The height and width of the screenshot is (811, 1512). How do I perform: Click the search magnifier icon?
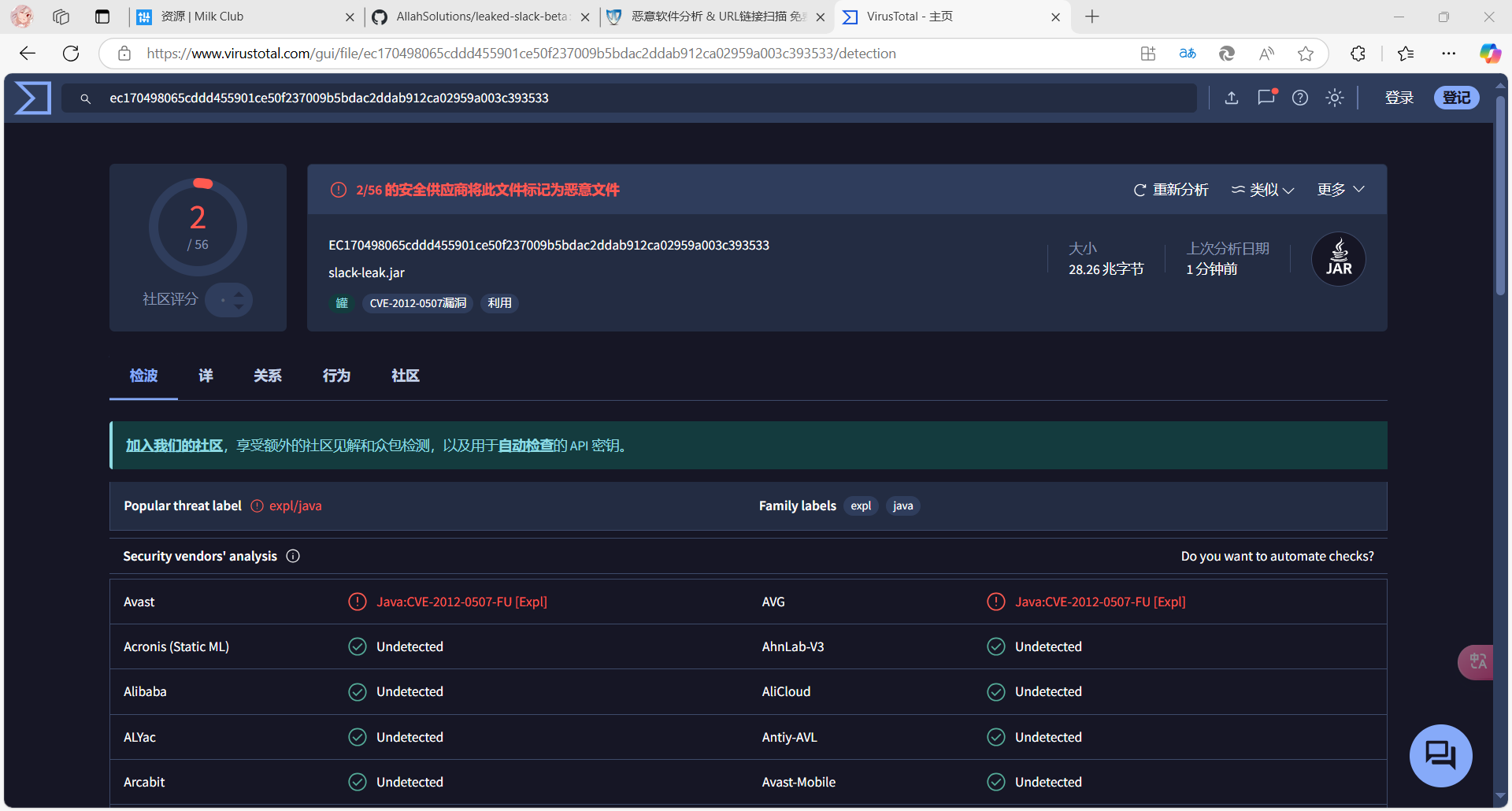(86, 98)
